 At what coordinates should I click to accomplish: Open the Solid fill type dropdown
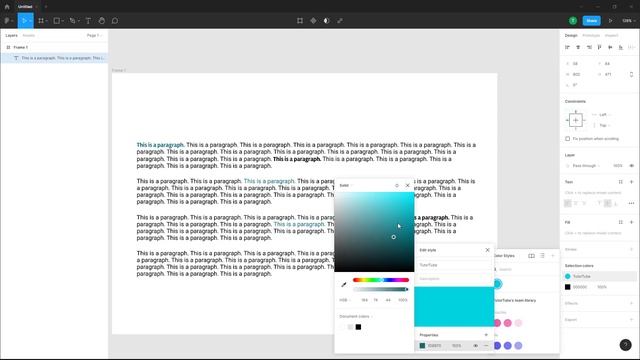pyautogui.click(x=346, y=186)
